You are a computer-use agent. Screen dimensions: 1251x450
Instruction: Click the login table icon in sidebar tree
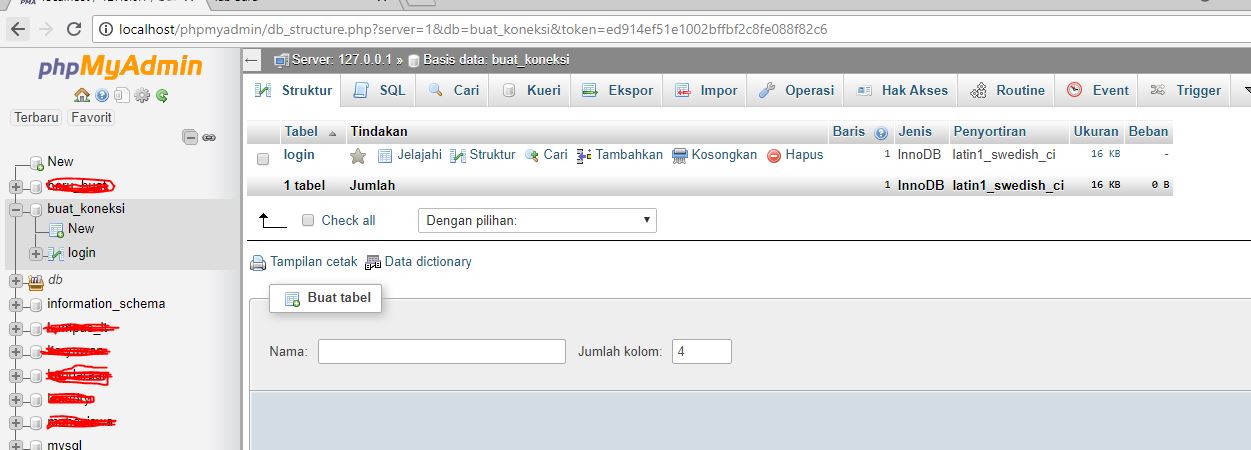pyautogui.click(x=56, y=253)
